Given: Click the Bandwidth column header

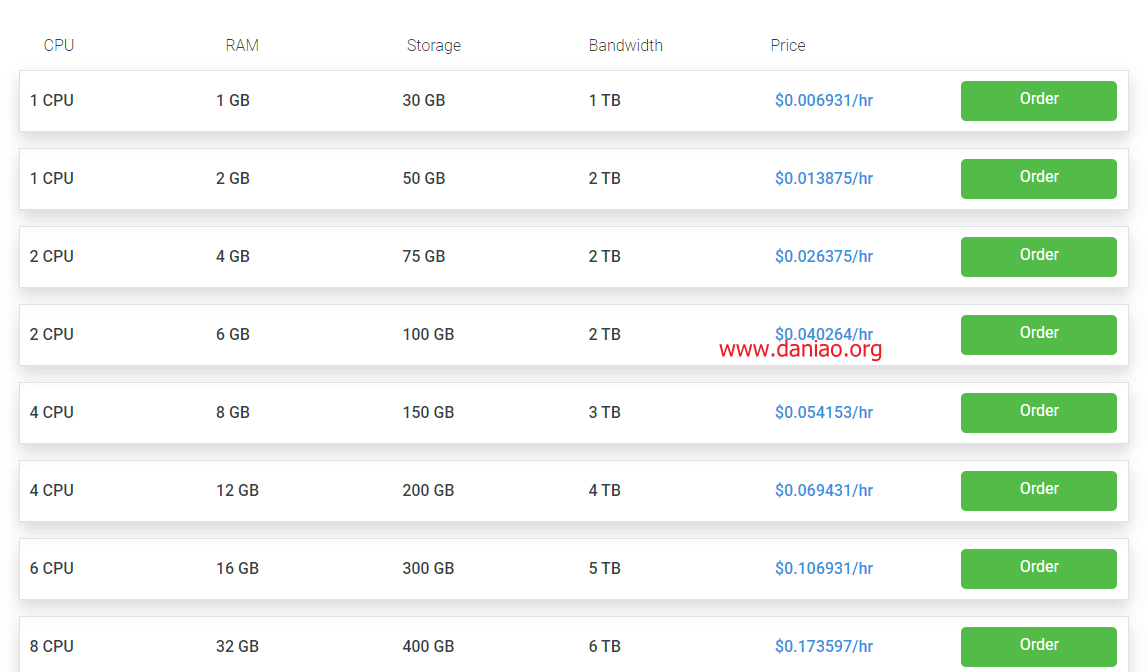Looking at the screenshot, I should click(x=625, y=45).
